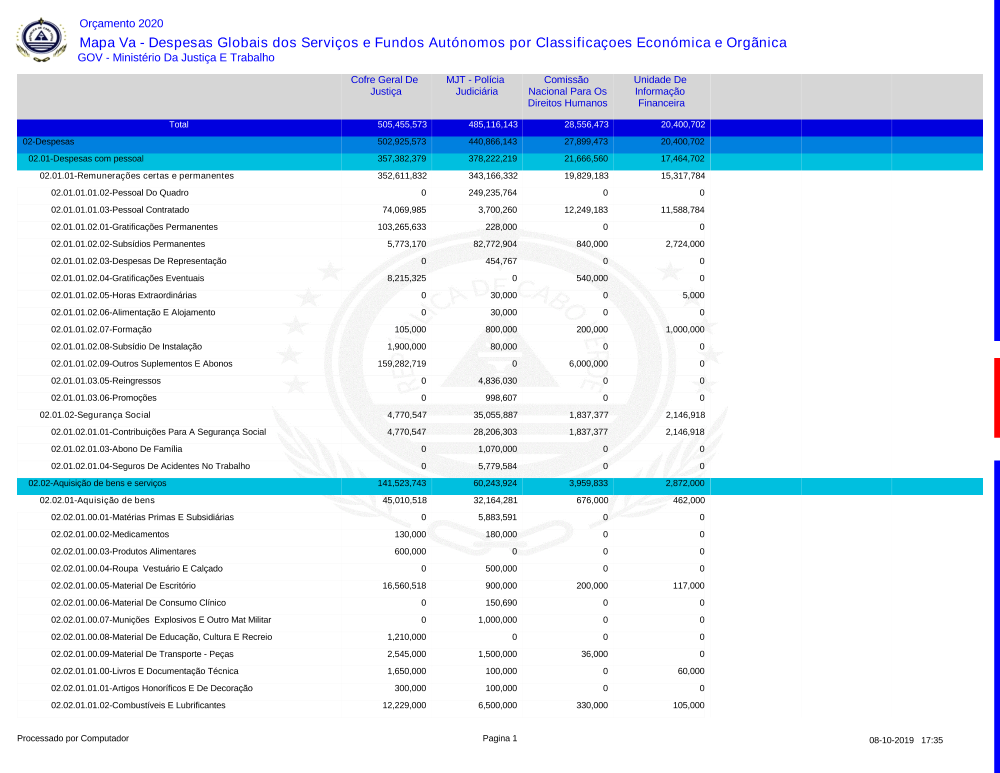This screenshot has height=773, width=1000.
Task: Click the 'Mapa Va - Despesas Globais' title
Action: (432, 42)
